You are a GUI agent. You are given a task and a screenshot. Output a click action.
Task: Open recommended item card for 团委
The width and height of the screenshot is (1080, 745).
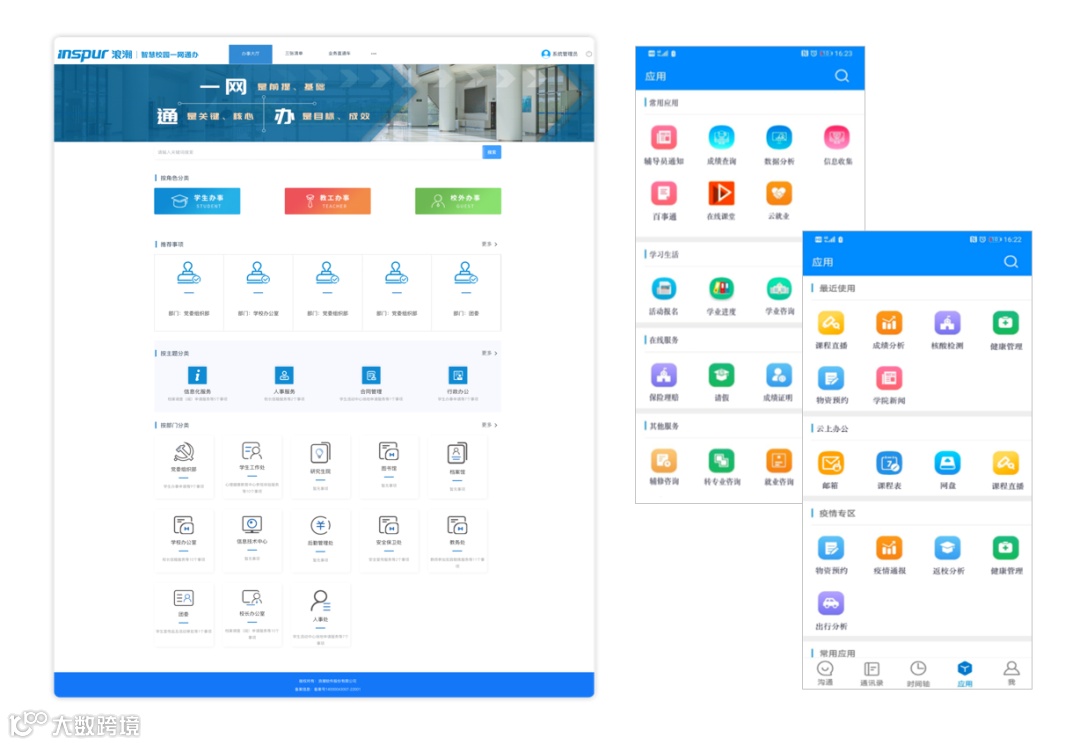[x=466, y=293]
